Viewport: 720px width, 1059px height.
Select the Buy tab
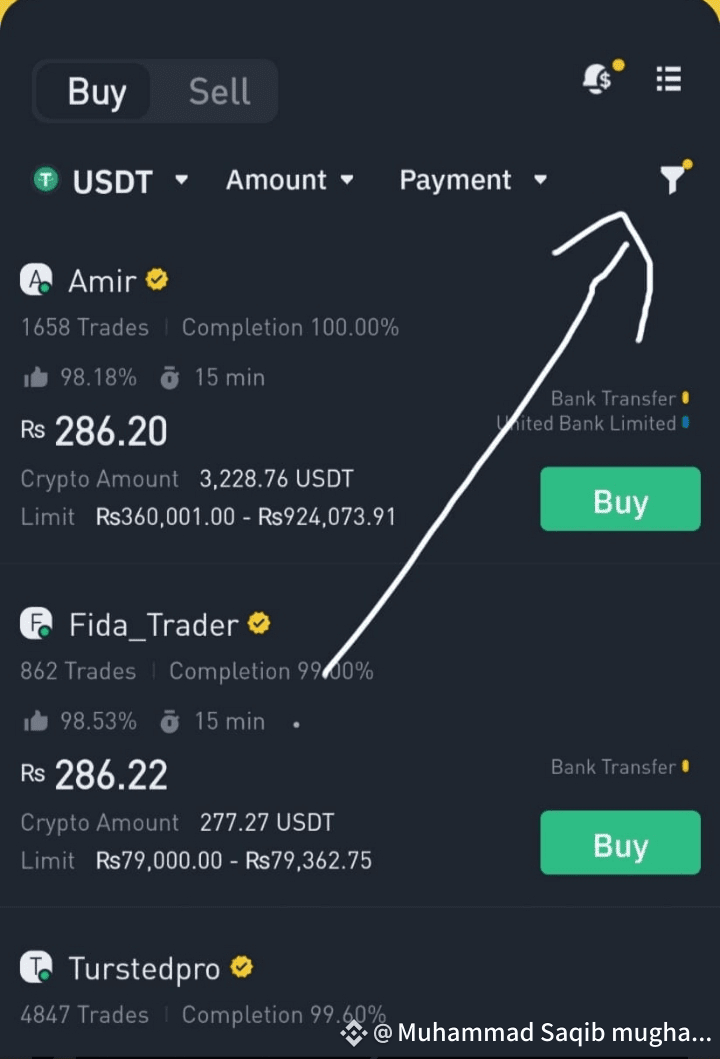(x=97, y=91)
